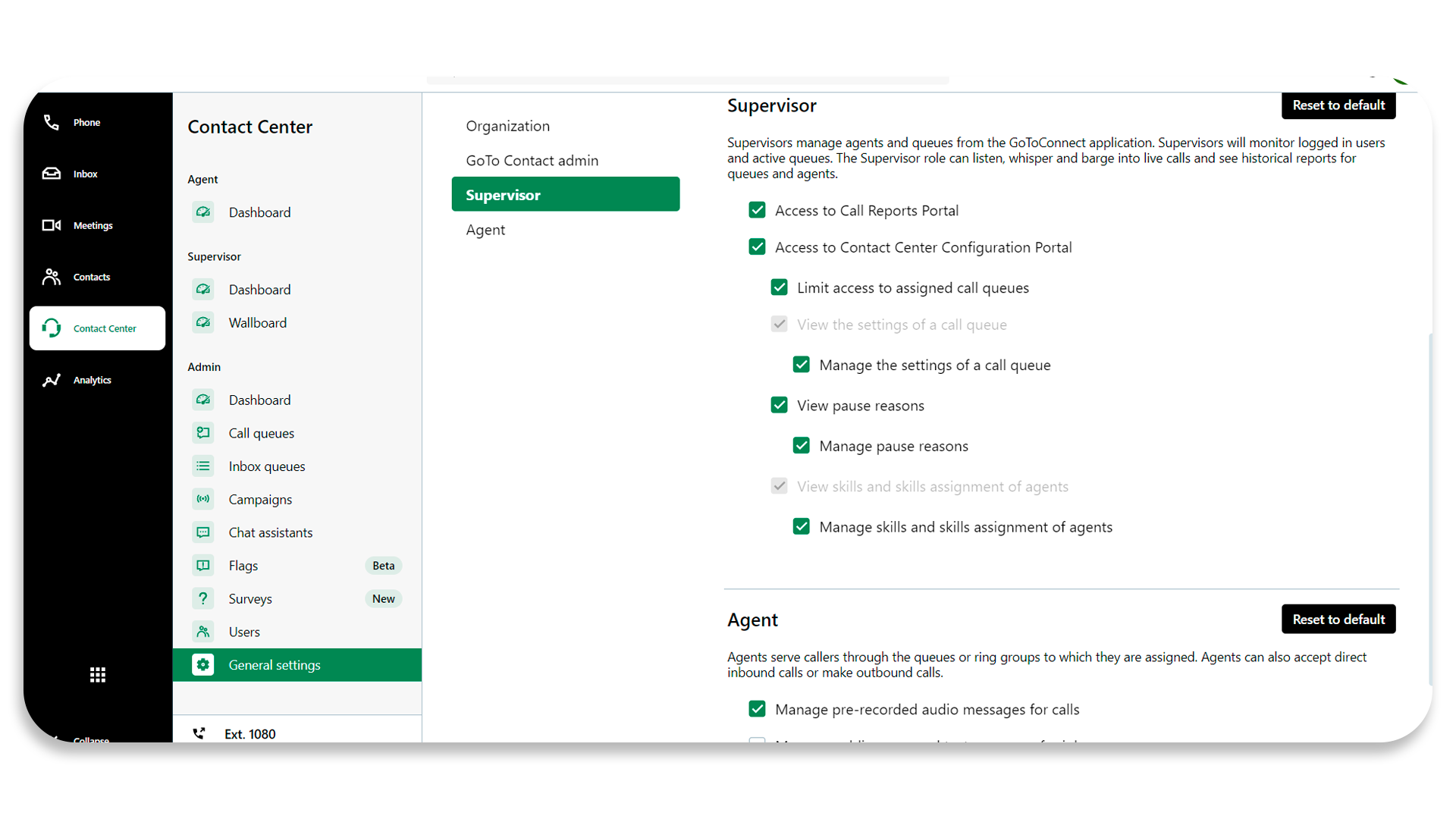This screenshot has height=819, width=1456.
Task: Uncheck Manage pause reasons
Action: click(x=801, y=446)
